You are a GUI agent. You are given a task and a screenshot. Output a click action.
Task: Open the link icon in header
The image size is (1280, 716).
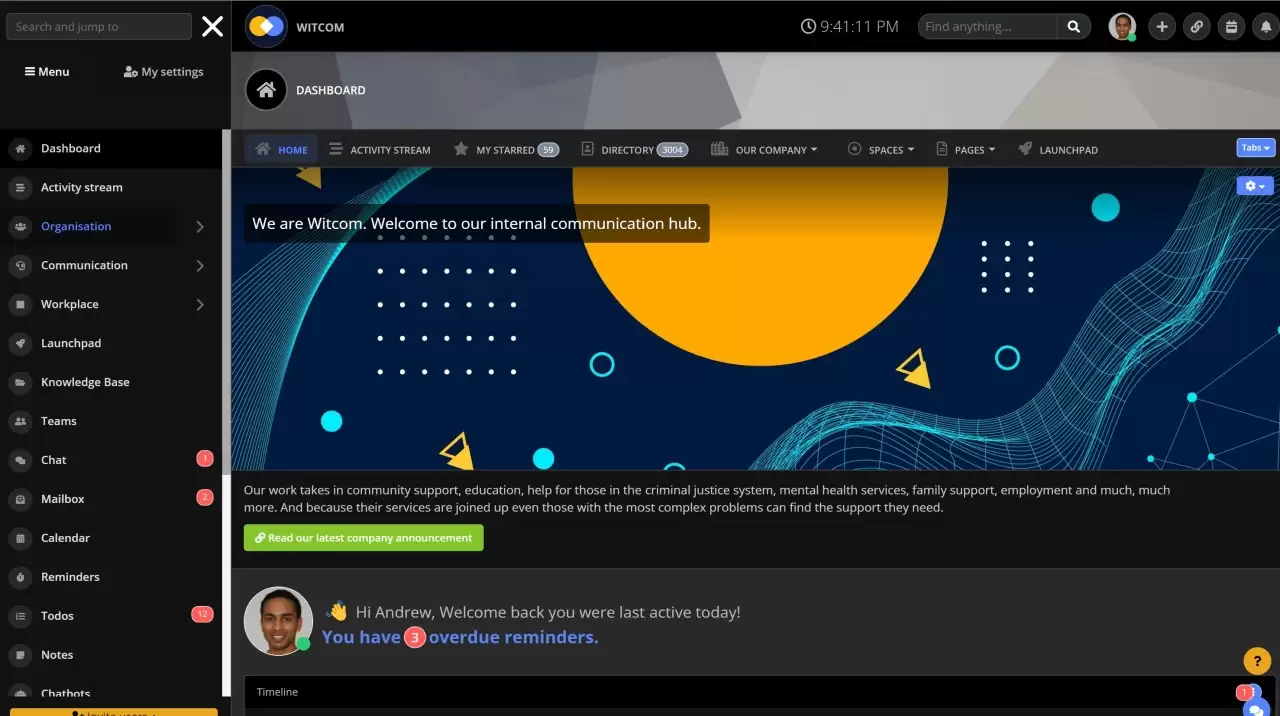point(1196,27)
